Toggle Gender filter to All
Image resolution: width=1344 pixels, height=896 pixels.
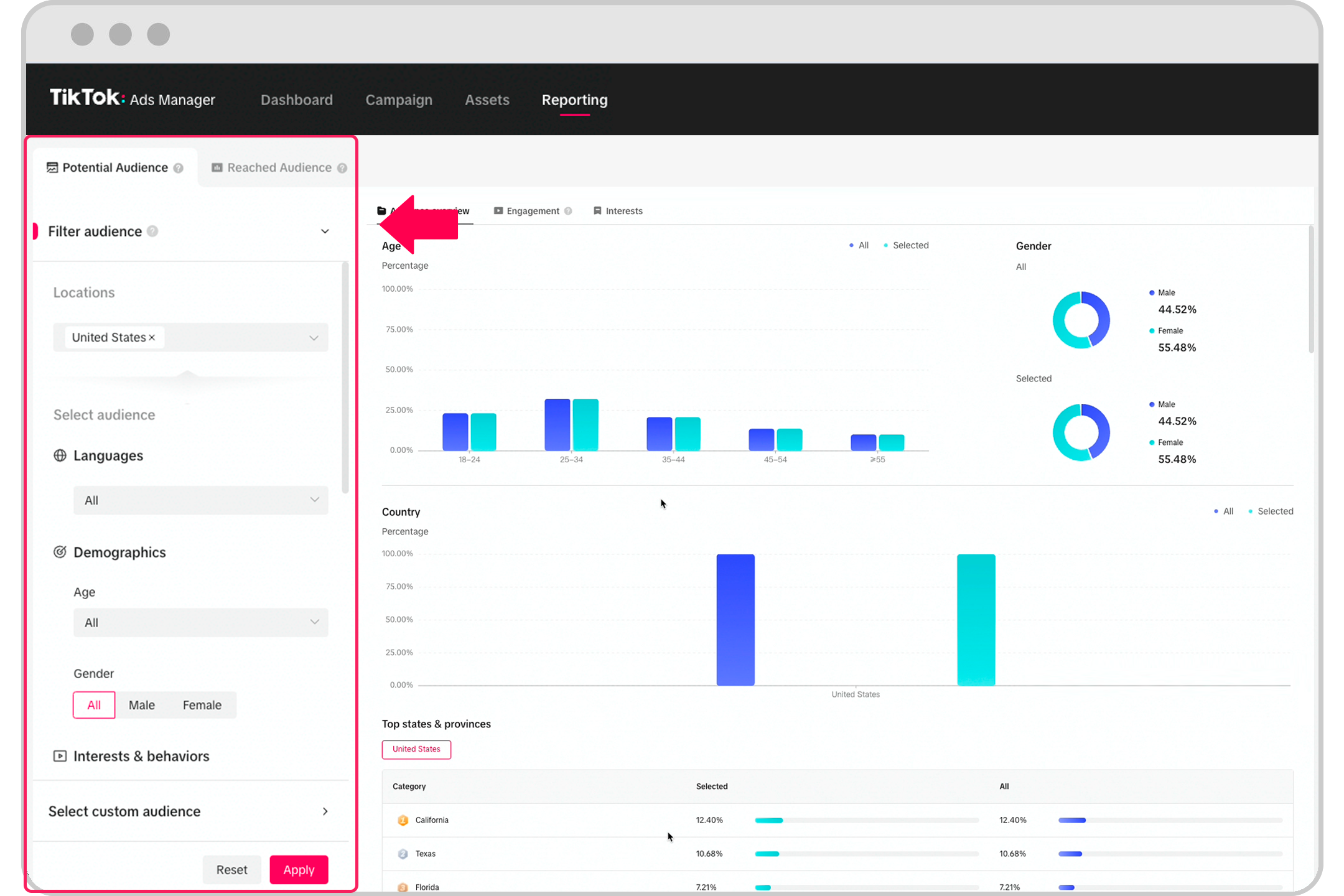pyautogui.click(x=94, y=705)
